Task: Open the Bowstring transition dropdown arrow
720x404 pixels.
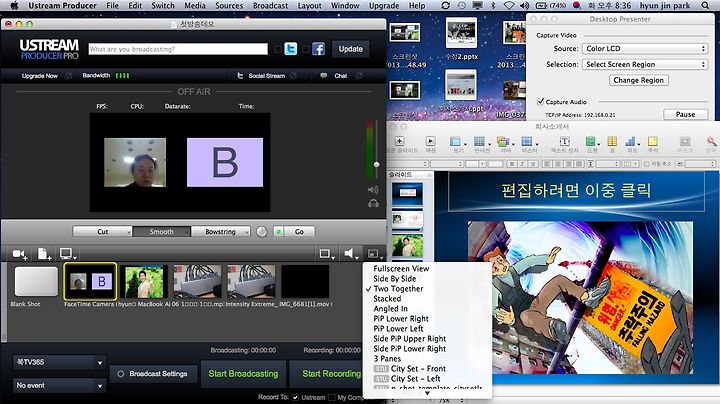Action: [247, 232]
